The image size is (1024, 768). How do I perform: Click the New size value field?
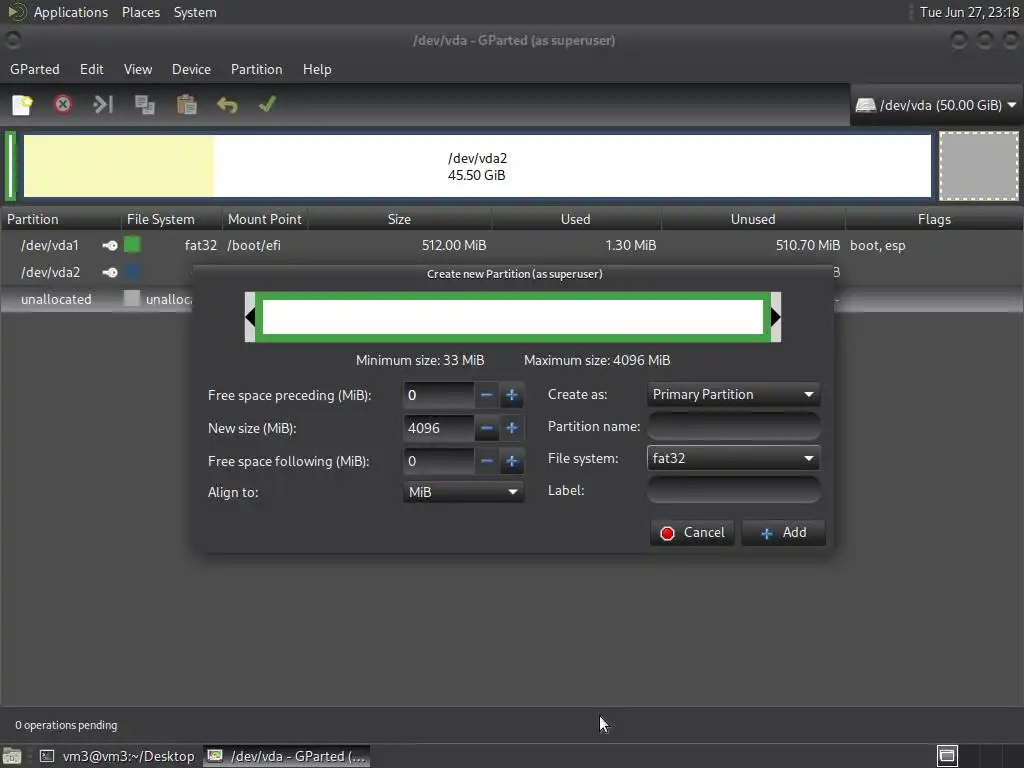pos(439,428)
